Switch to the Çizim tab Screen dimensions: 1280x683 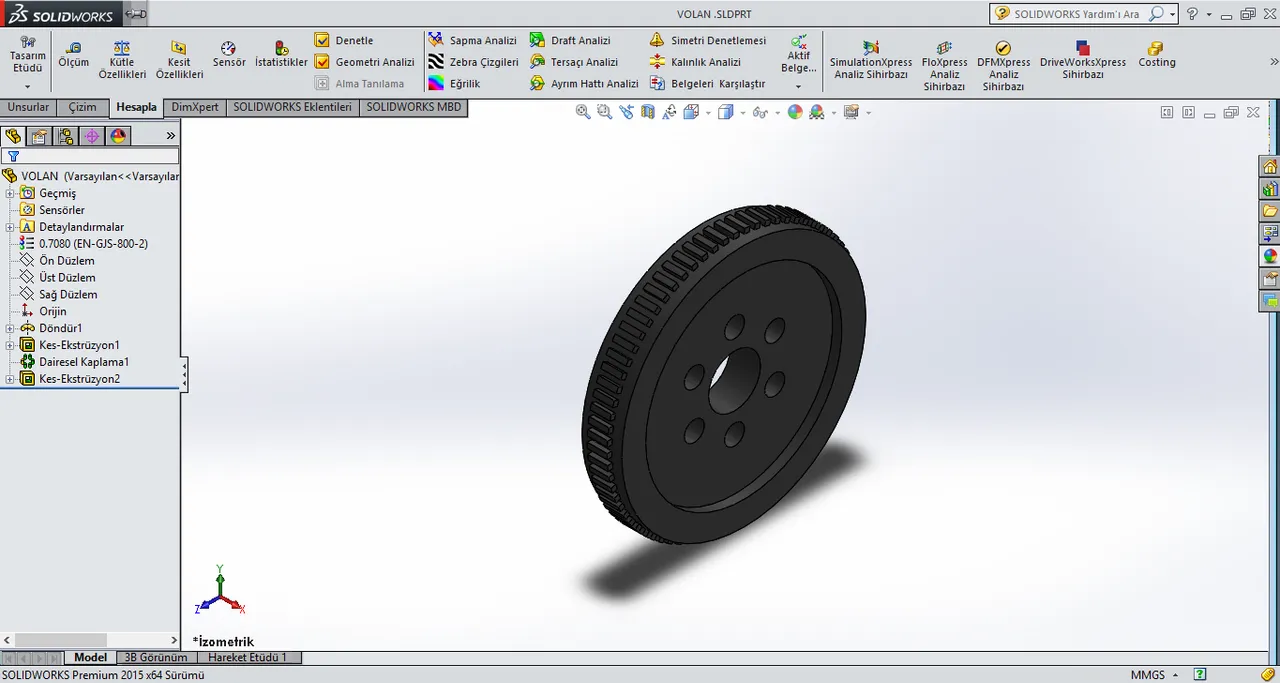click(x=82, y=107)
